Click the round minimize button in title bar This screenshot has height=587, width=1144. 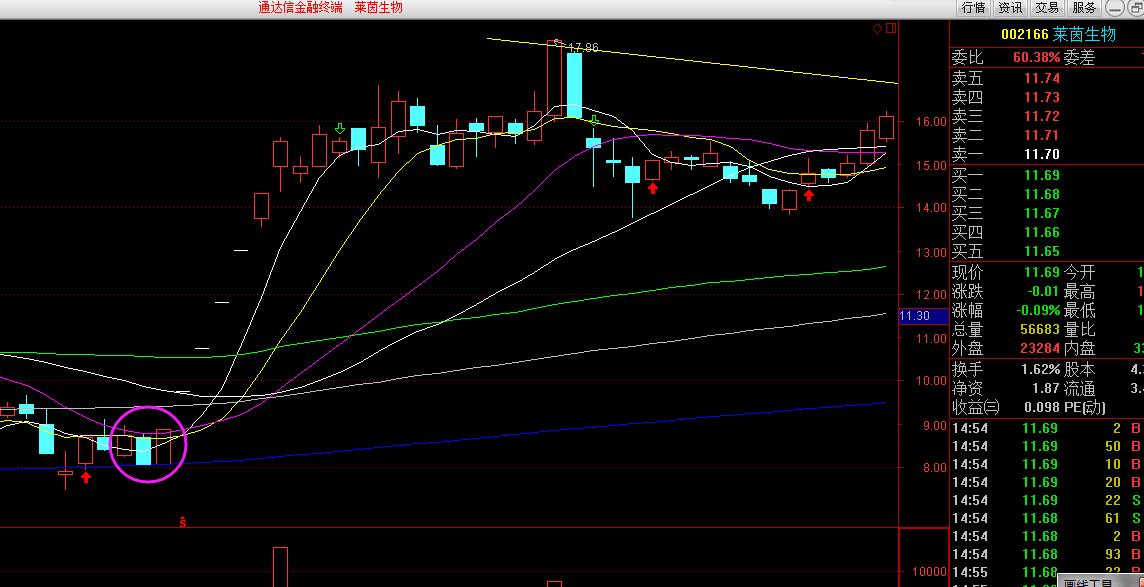1115,8
